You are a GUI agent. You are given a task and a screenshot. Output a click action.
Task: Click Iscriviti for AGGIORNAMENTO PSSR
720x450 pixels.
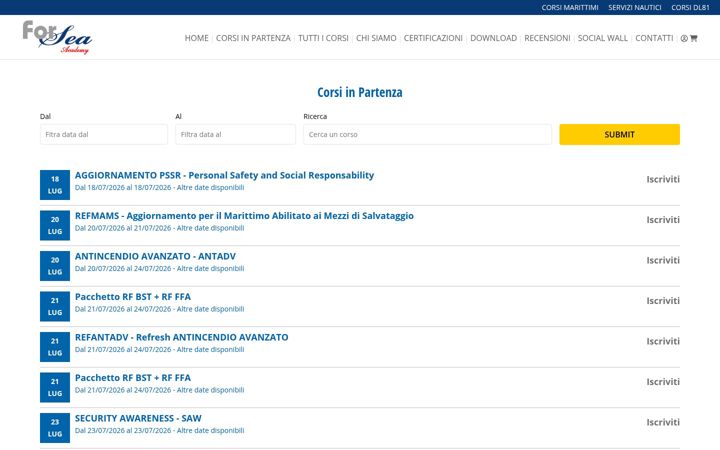click(x=663, y=180)
